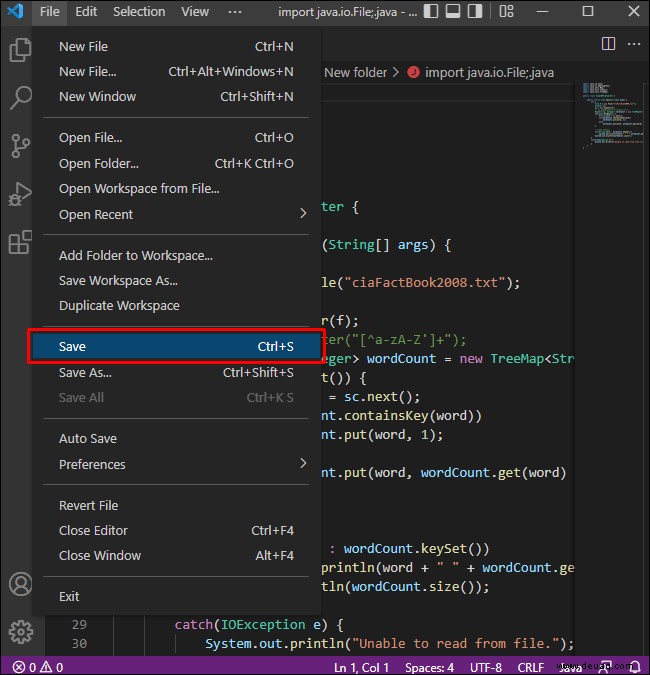Click line number 30 in gutter
Image resolution: width=650 pixels, height=675 pixels.
tap(79, 643)
